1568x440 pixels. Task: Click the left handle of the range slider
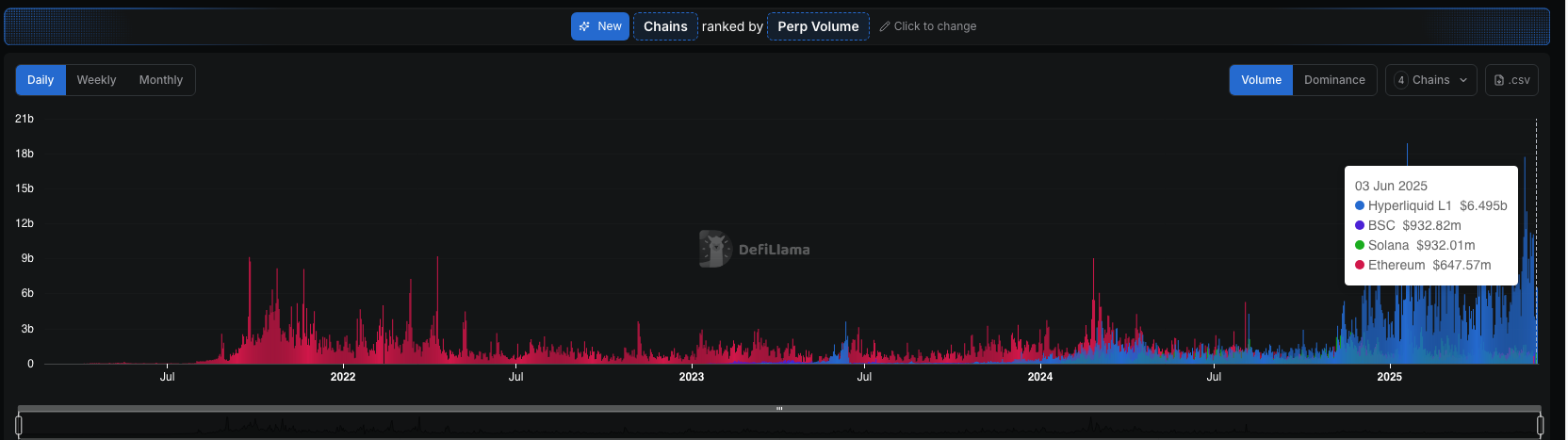pos(19,426)
